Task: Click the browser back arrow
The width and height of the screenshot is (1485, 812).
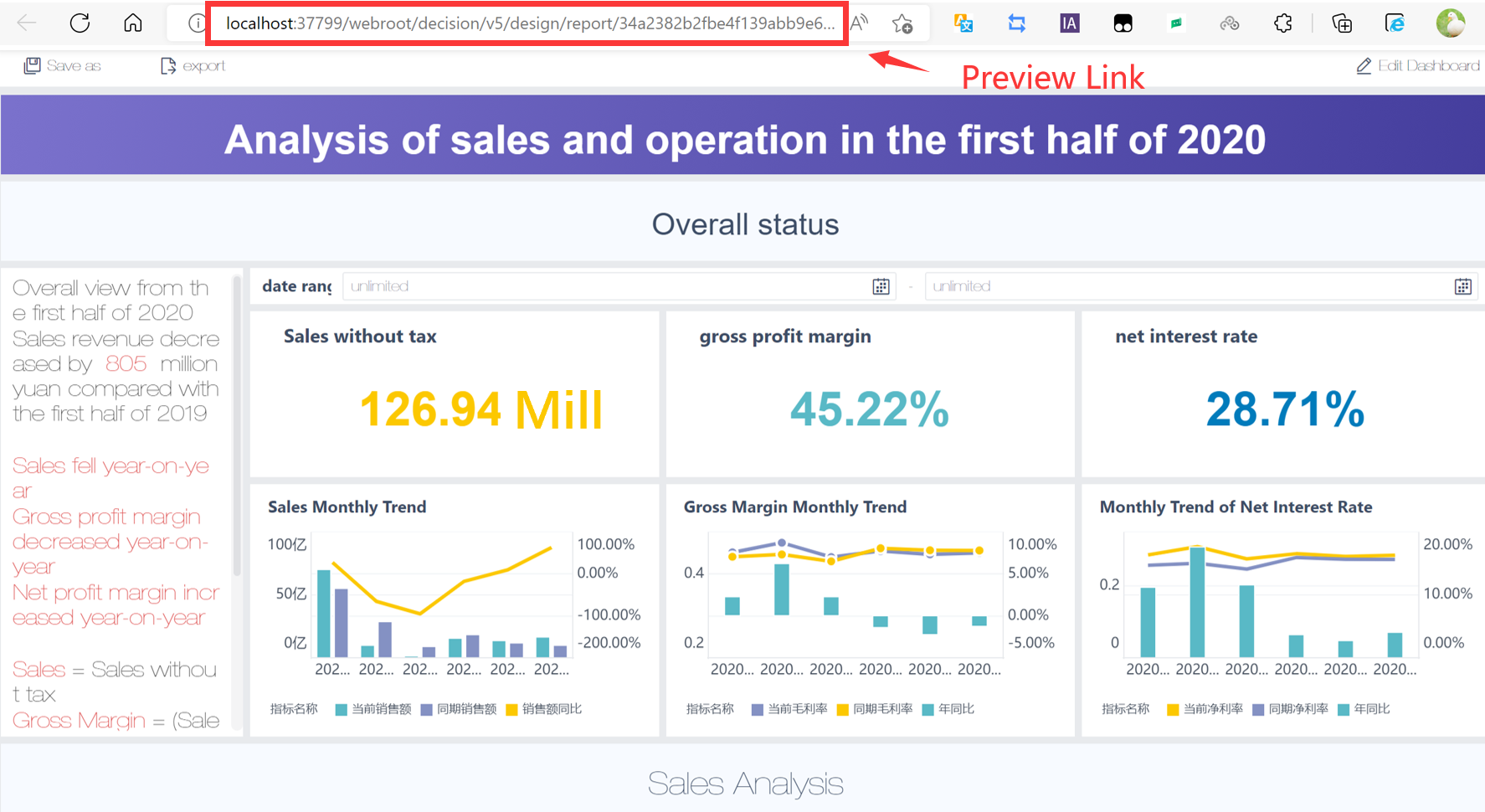Action: (27, 23)
